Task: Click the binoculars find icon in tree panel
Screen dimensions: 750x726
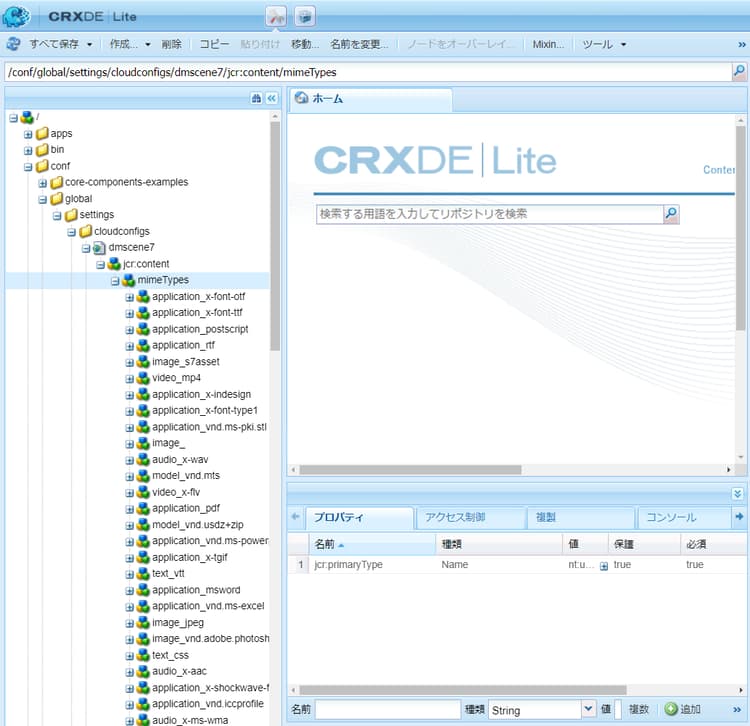Action: point(256,99)
